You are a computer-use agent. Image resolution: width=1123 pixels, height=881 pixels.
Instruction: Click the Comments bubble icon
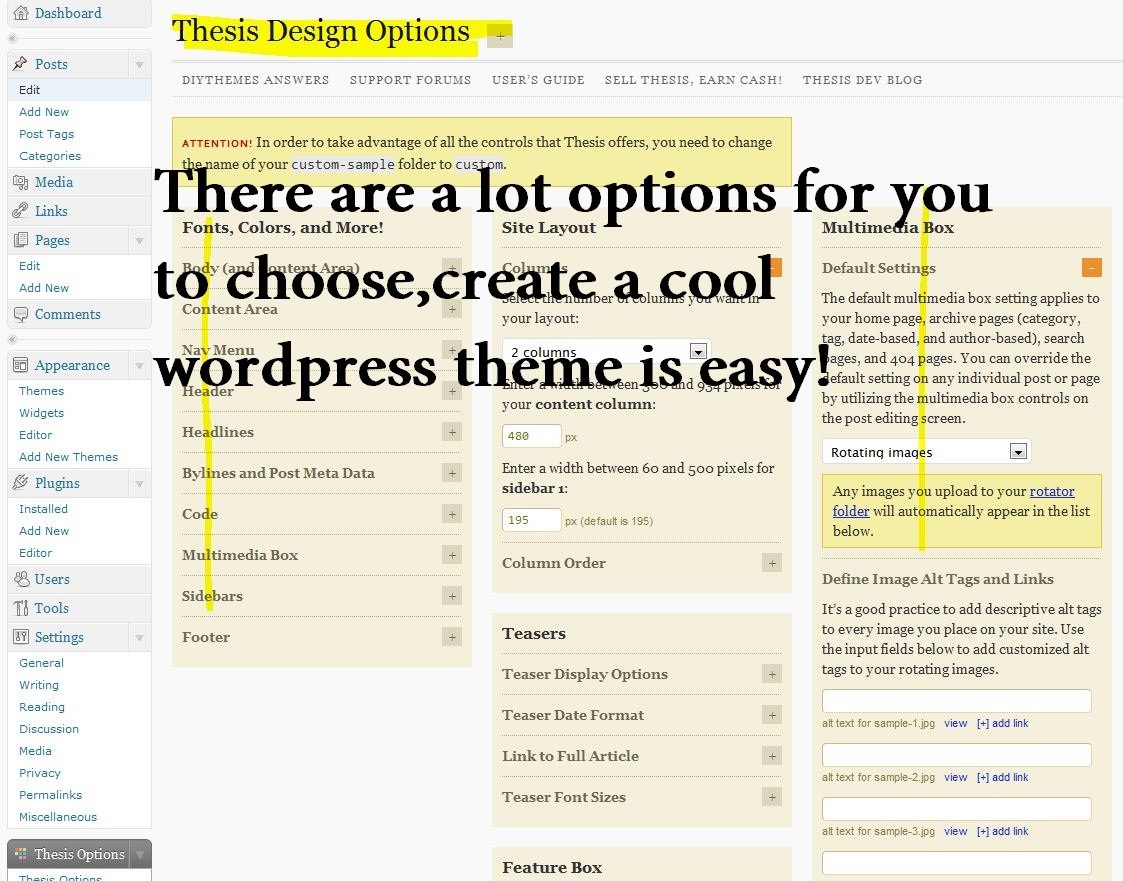(x=21, y=314)
